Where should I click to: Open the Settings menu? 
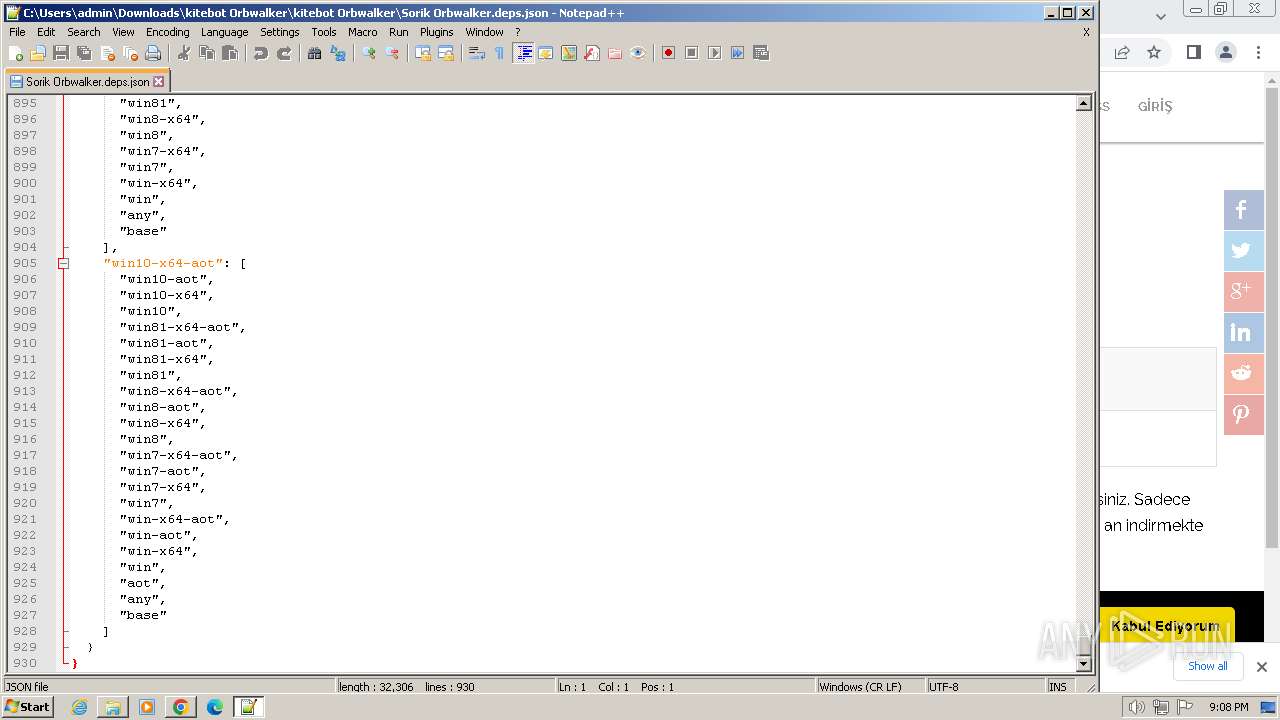click(x=280, y=32)
